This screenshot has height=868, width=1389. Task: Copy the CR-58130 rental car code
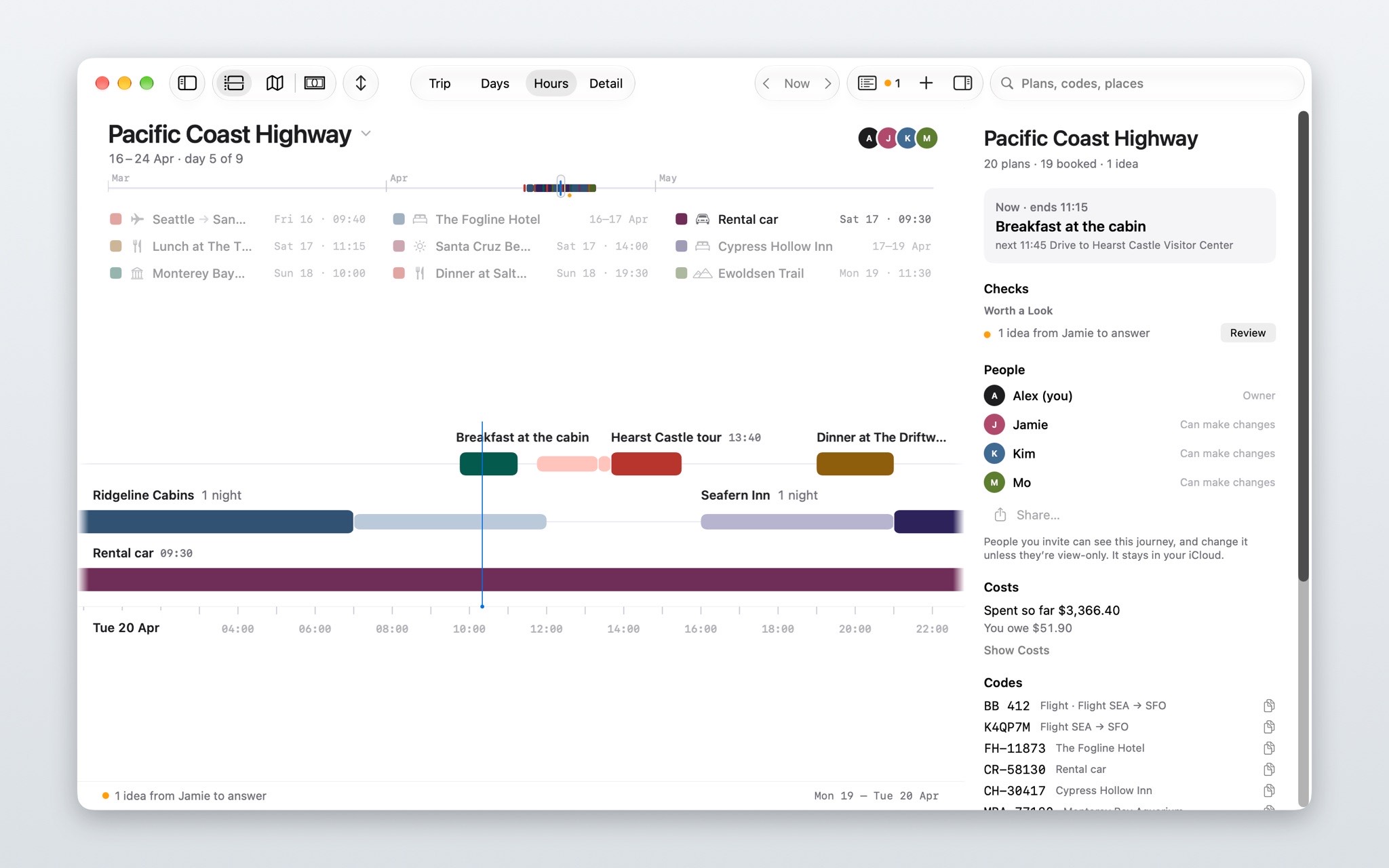1269,770
